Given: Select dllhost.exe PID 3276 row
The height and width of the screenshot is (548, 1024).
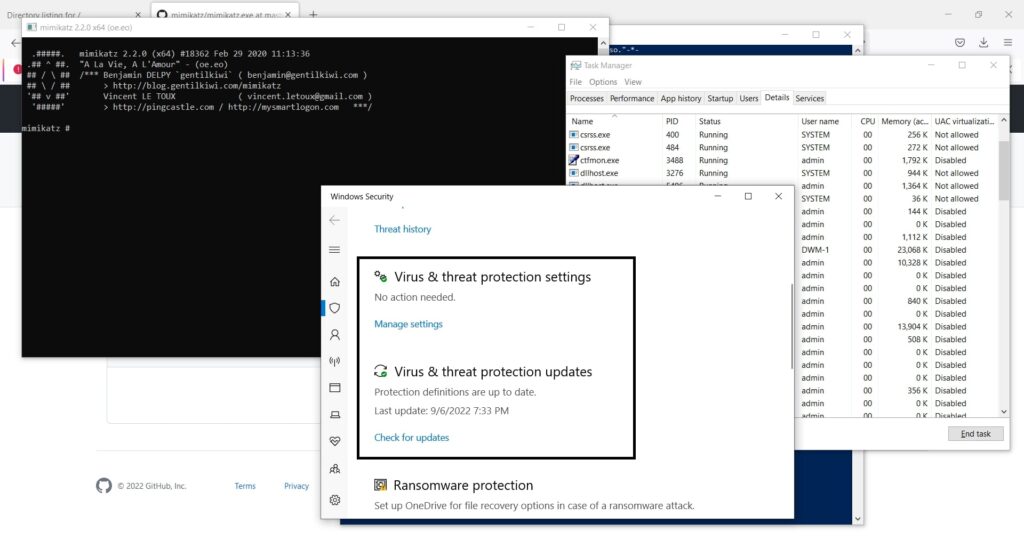Looking at the screenshot, I should 782,173.
